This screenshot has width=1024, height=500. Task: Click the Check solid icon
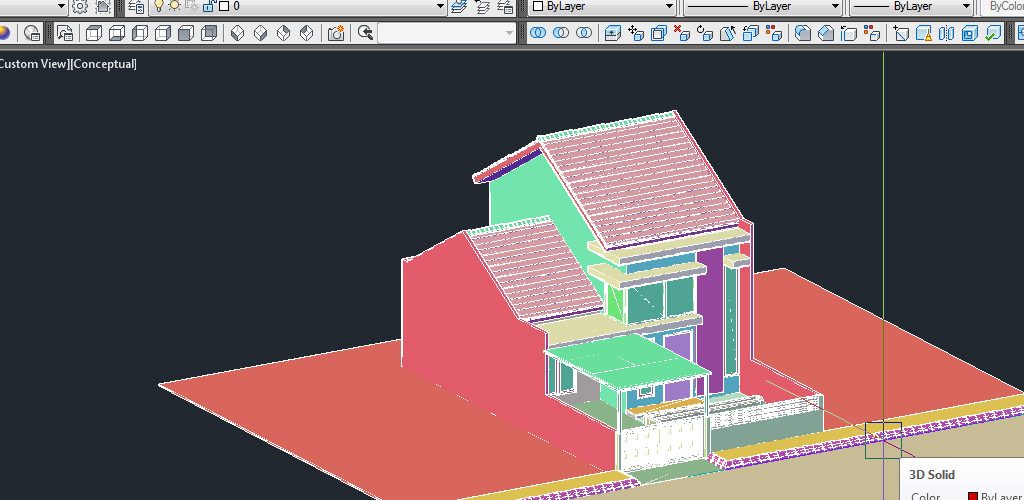coord(993,33)
